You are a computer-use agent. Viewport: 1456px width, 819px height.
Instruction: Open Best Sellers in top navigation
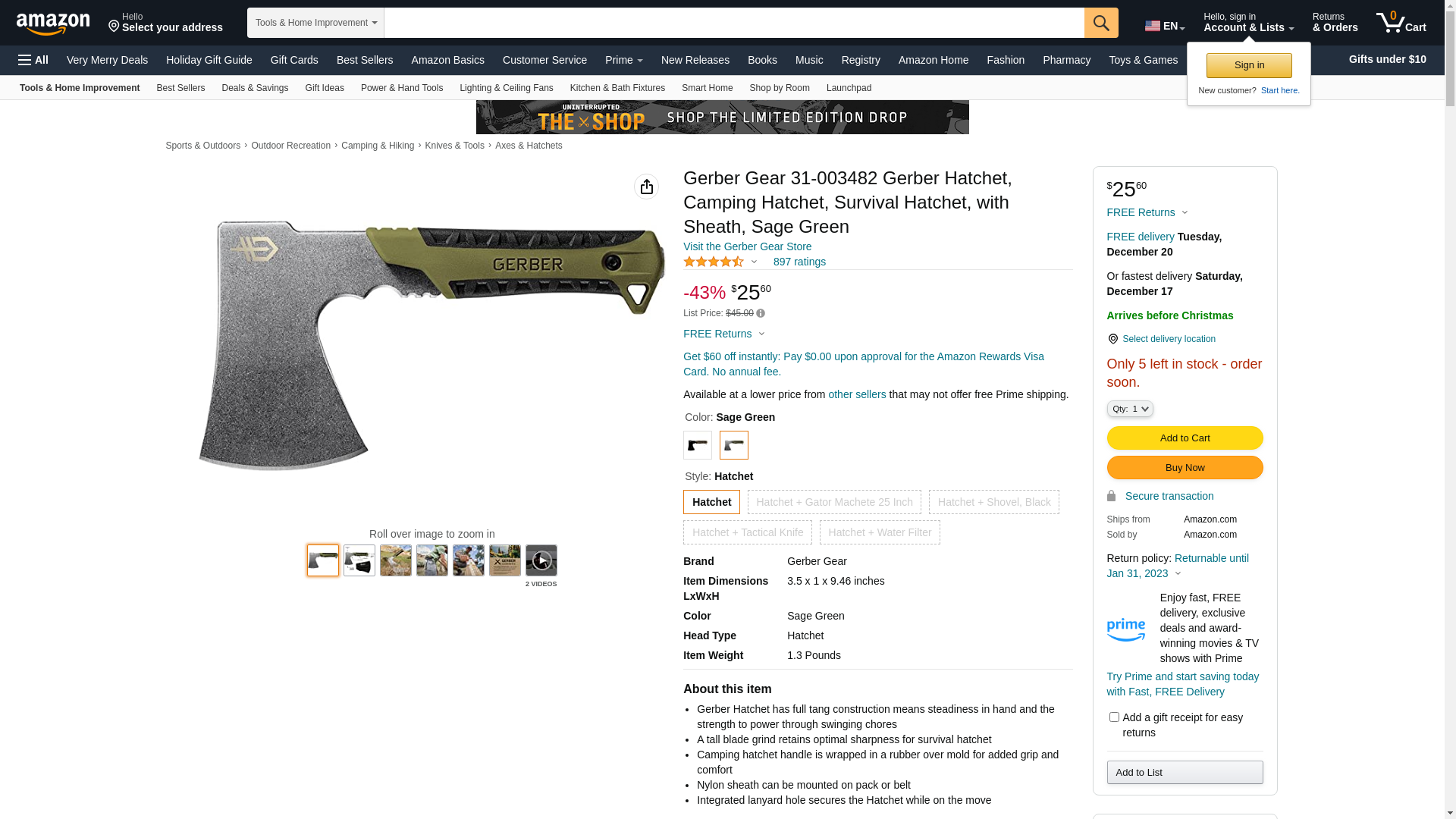click(365, 60)
